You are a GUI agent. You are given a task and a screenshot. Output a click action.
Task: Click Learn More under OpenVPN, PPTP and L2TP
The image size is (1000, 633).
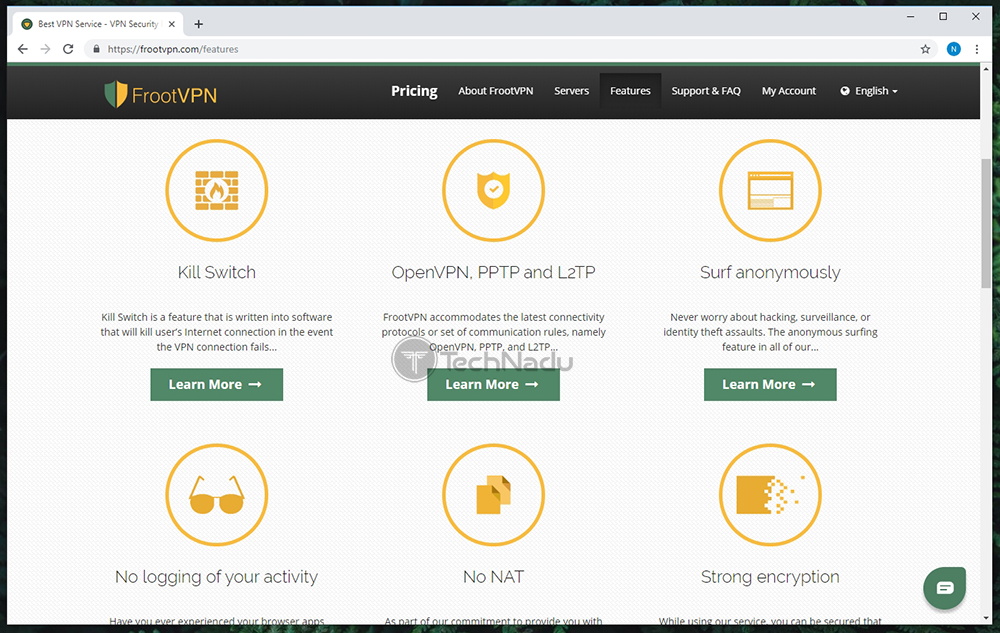494,384
